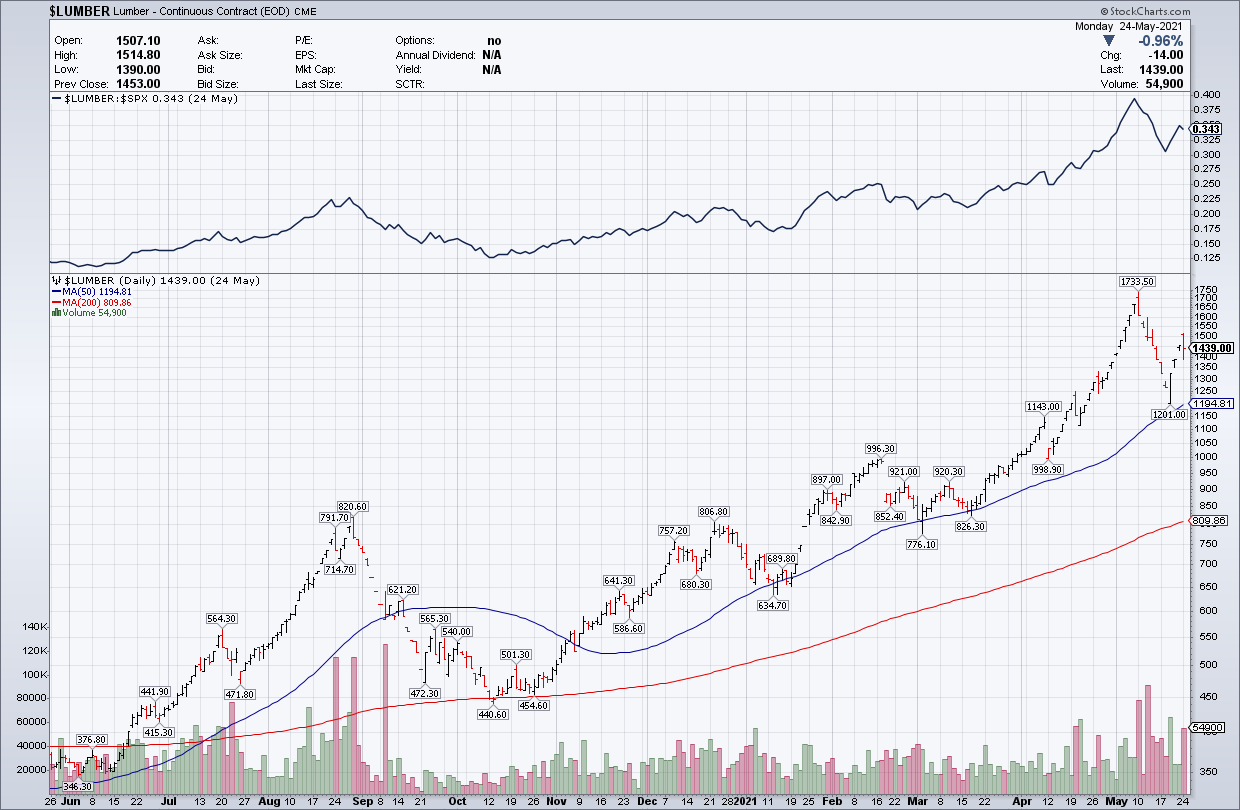Click the 1439.00 last-price tag on right axis
The image size is (1240, 810).
click(x=1212, y=348)
